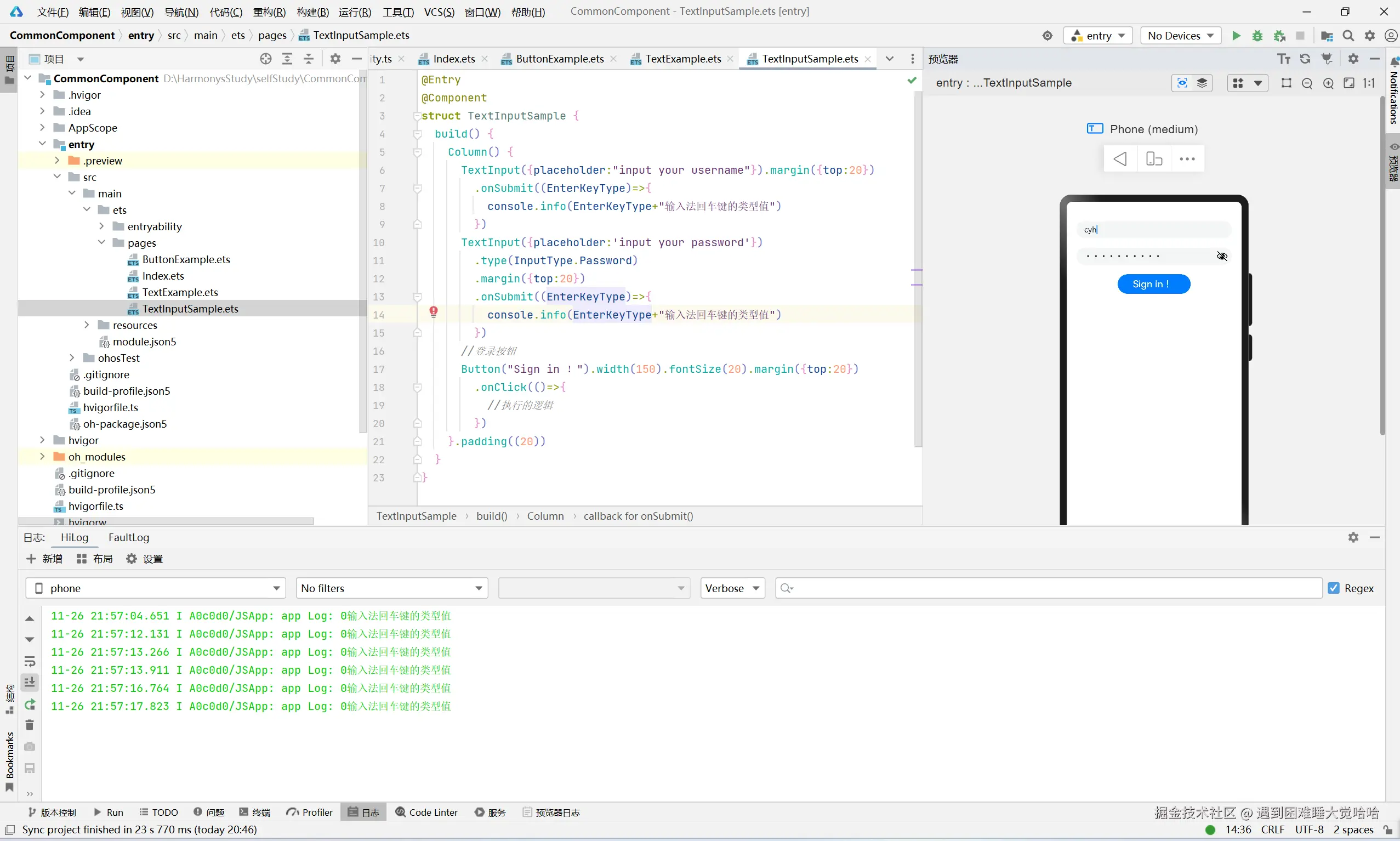
Task: Click the Sign in ! button in preview
Action: pyautogui.click(x=1153, y=284)
